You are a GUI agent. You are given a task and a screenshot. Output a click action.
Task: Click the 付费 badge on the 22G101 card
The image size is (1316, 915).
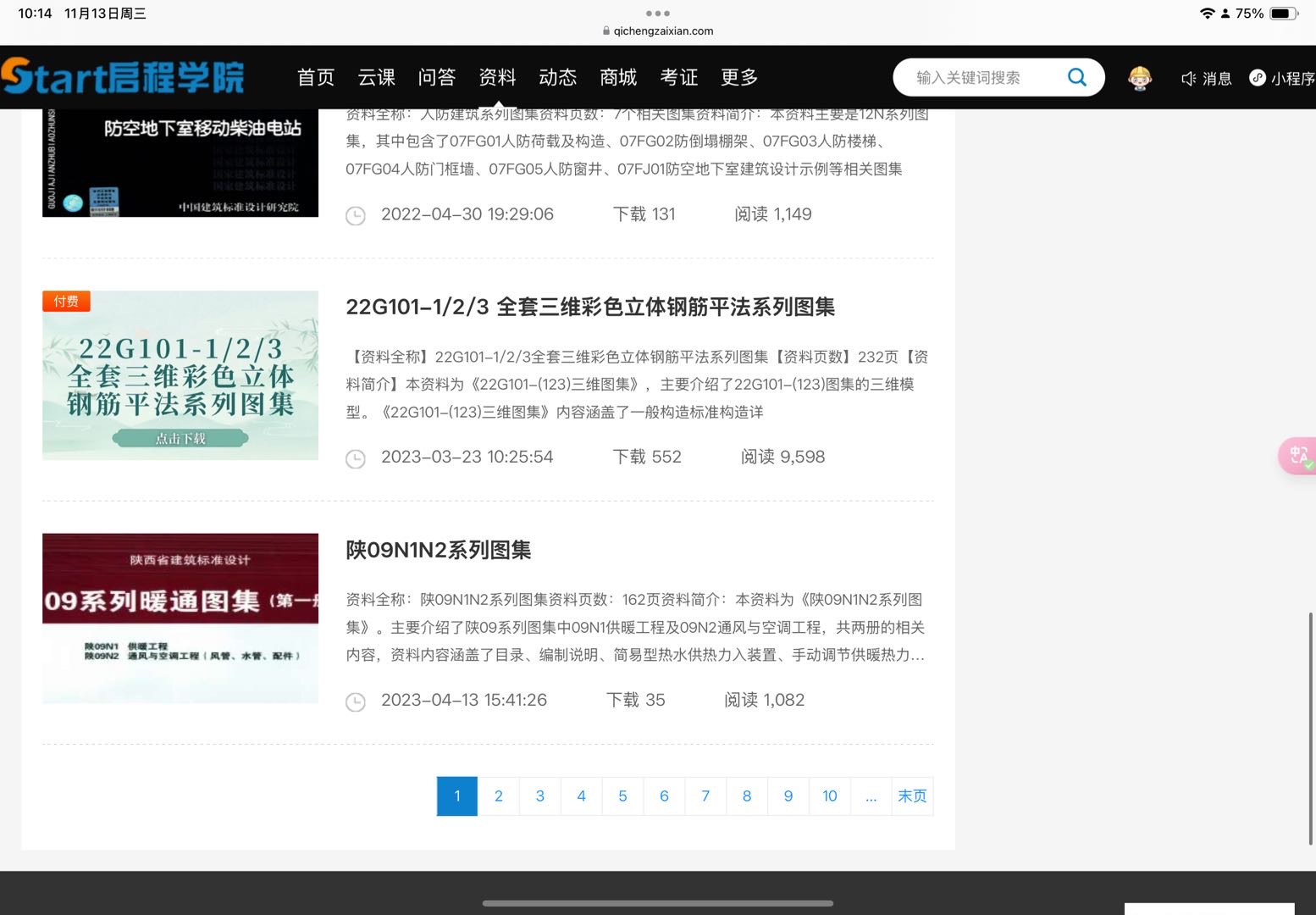point(66,301)
